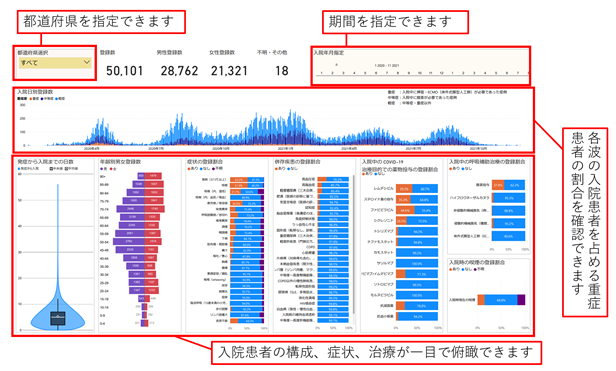Select the 登録数 total value 50,101
Viewport: 616px width, 371px height.
tap(125, 71)
